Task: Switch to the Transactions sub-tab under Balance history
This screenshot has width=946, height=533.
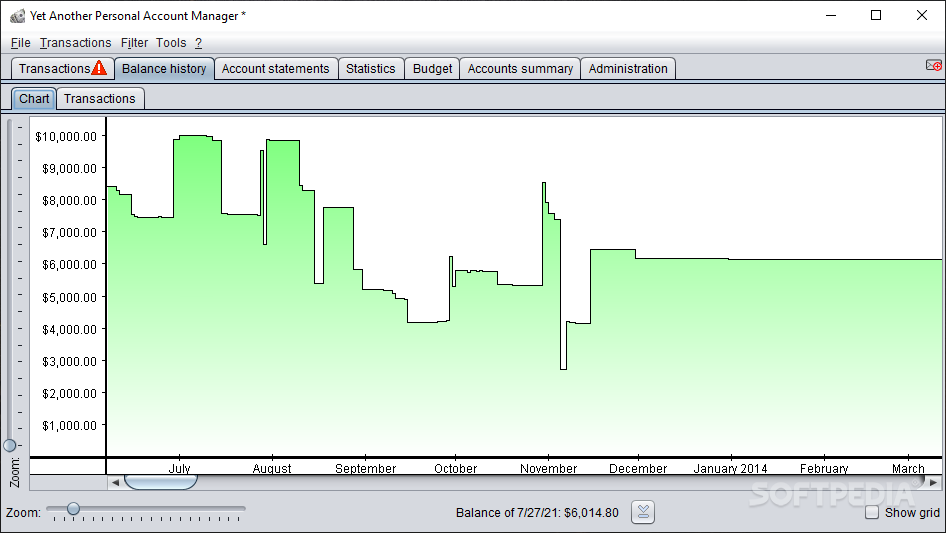Action: 100,98
